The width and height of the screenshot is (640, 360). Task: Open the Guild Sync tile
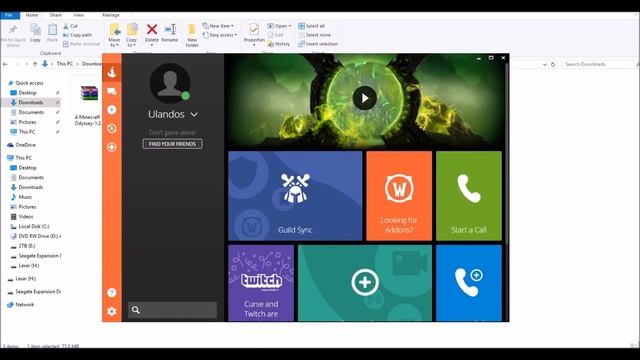[295, 196]
